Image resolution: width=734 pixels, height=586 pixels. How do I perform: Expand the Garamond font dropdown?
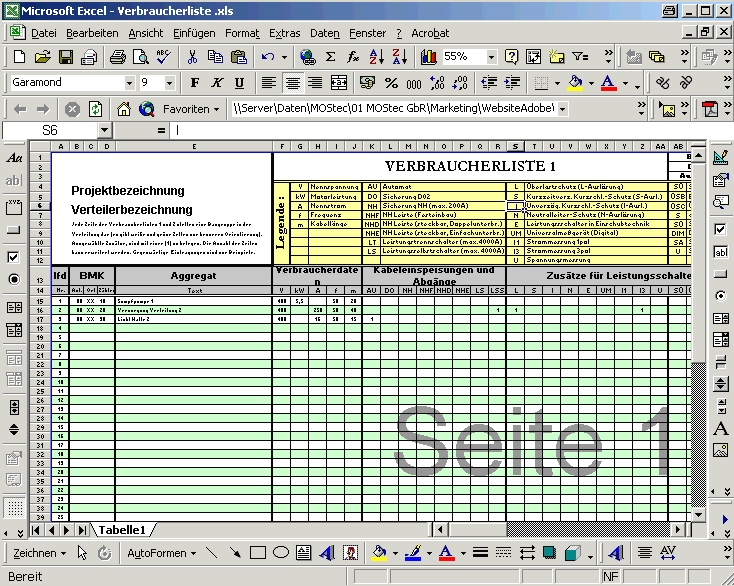[x=129, y=83]
